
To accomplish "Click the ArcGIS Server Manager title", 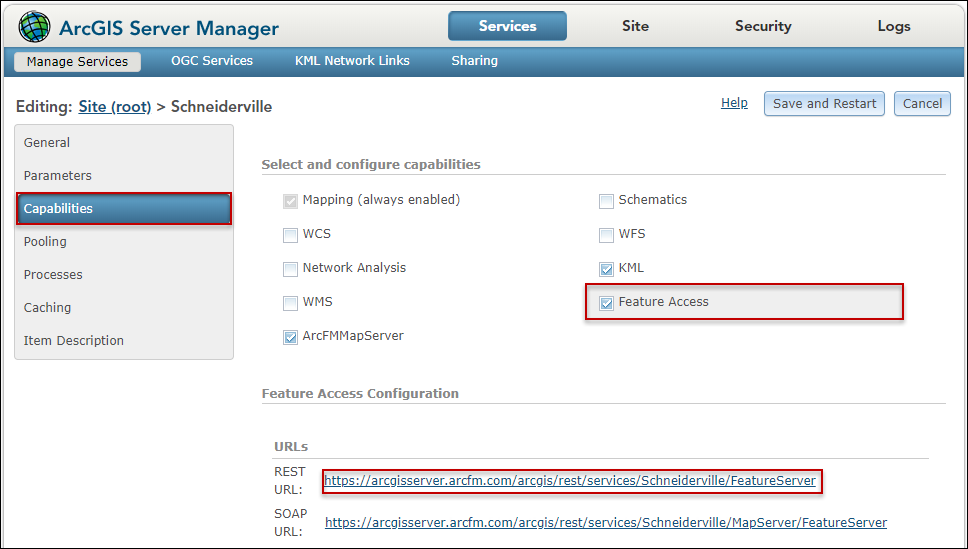I will tap(169, 28).
